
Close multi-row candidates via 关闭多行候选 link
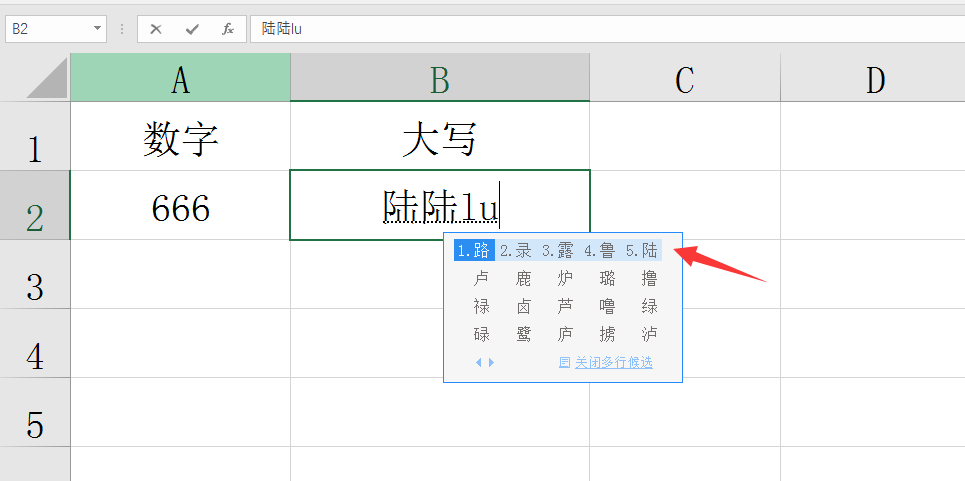613,362
